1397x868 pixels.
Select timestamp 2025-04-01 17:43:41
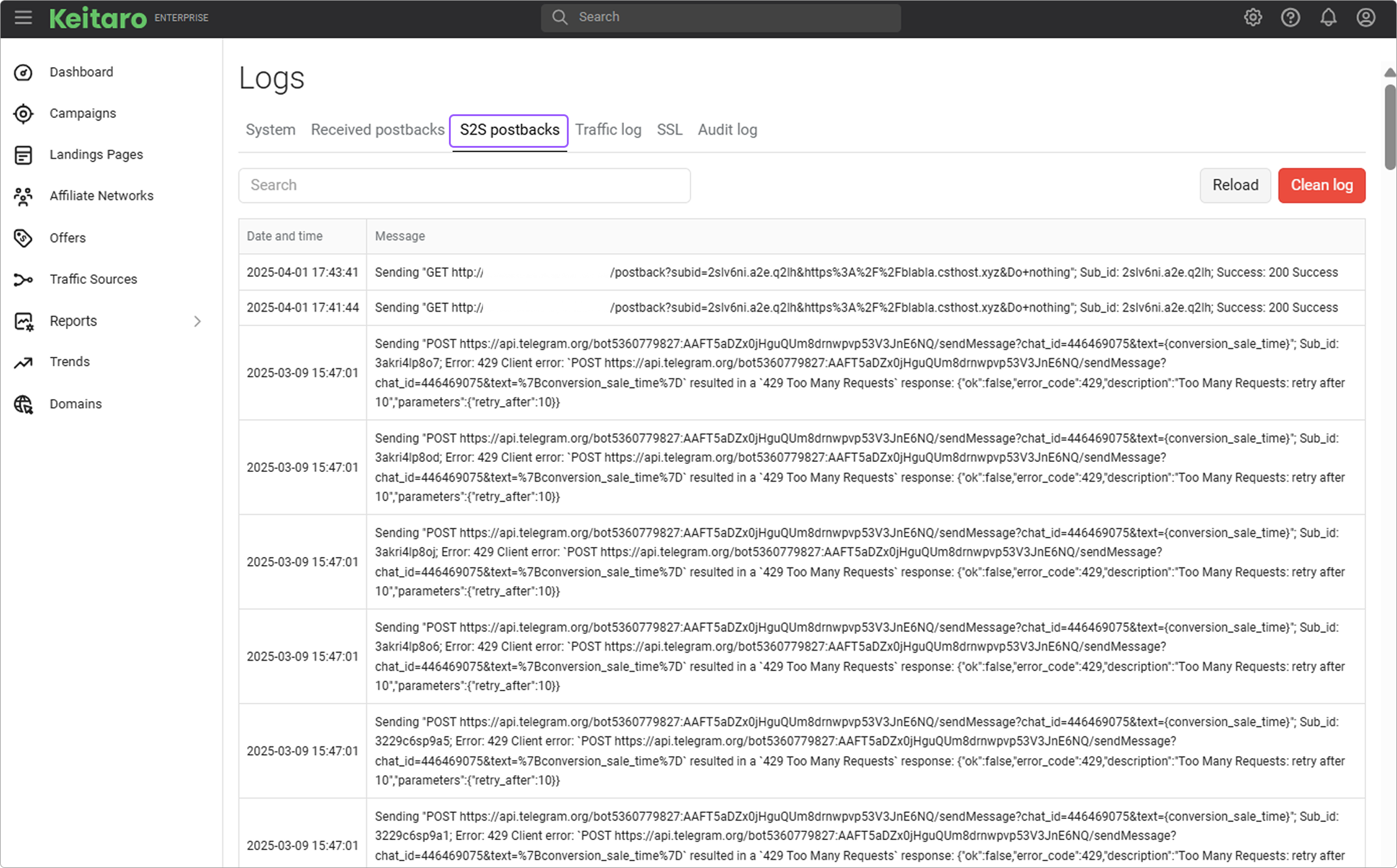click(302, 273)
